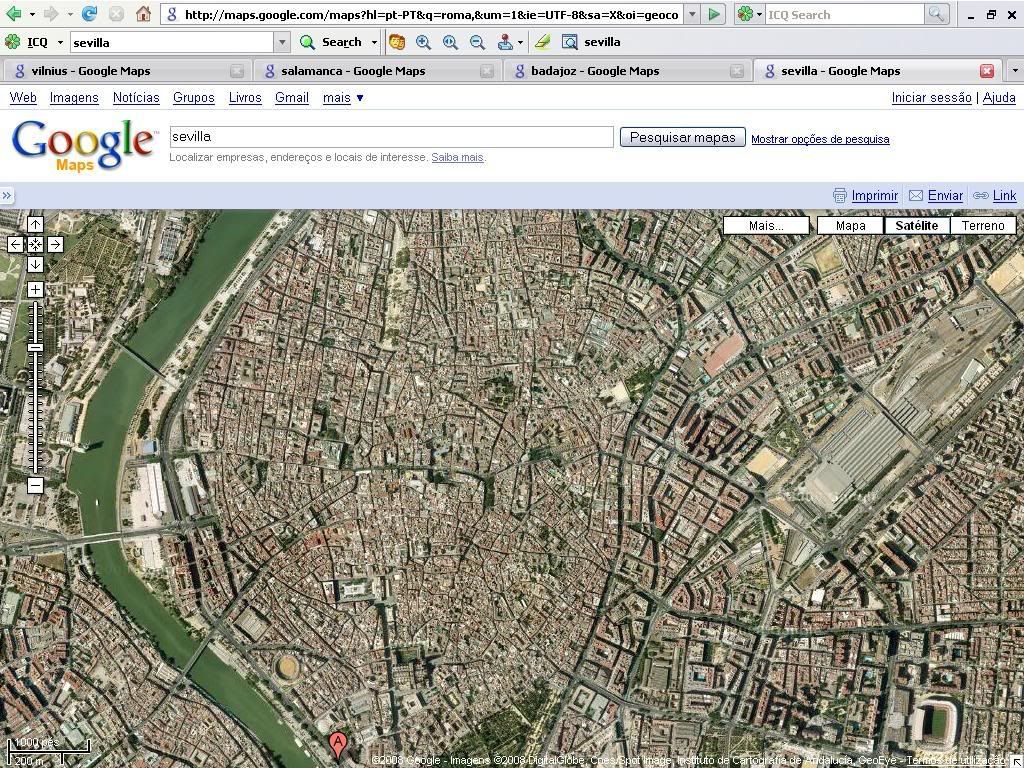The image size is (1024, 768).
Task: Expand the 'mais' Google services menu
Action: (x=343, y=97)
